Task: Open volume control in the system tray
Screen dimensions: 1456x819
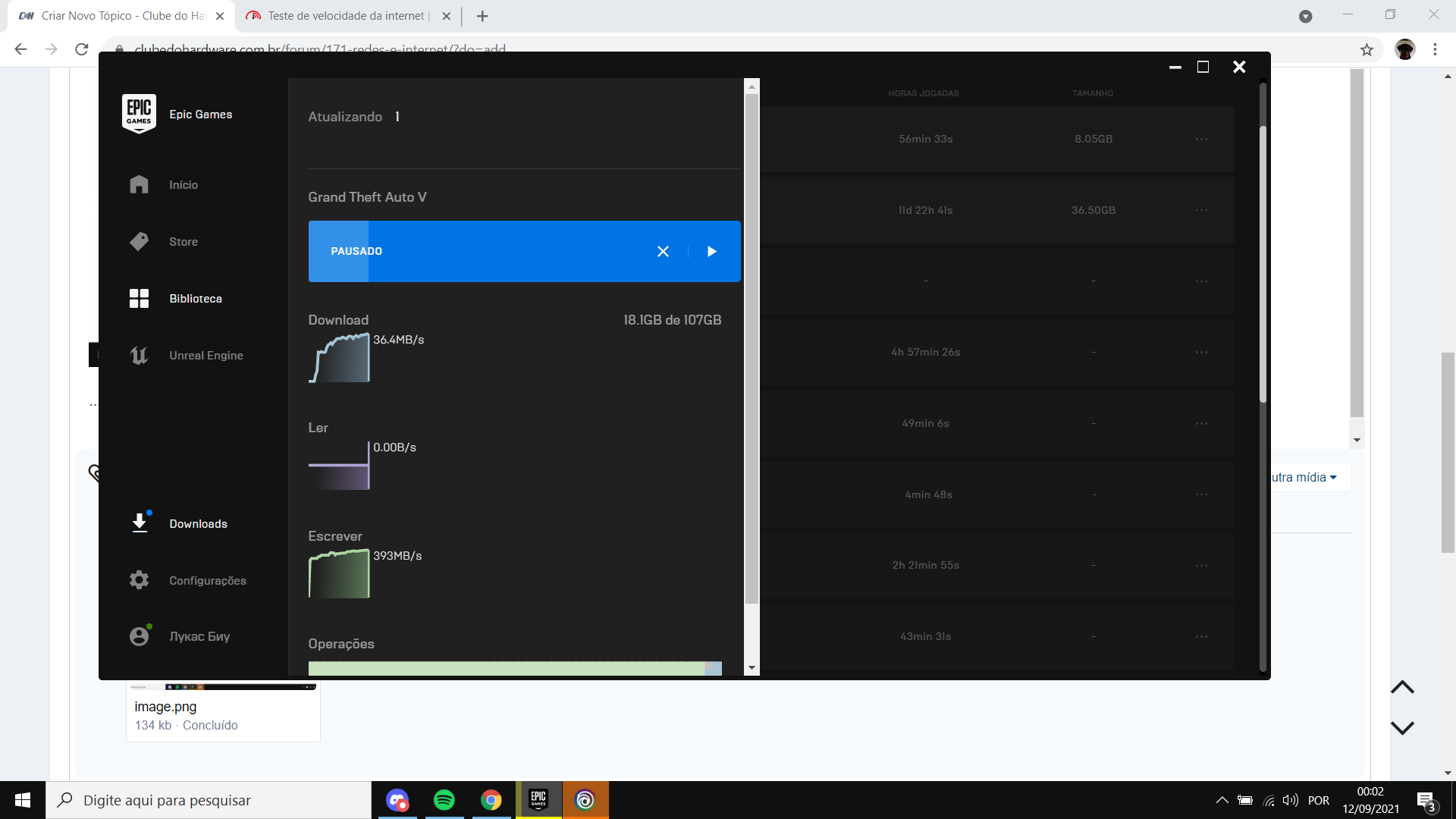Action: (x=1290, y=800)
